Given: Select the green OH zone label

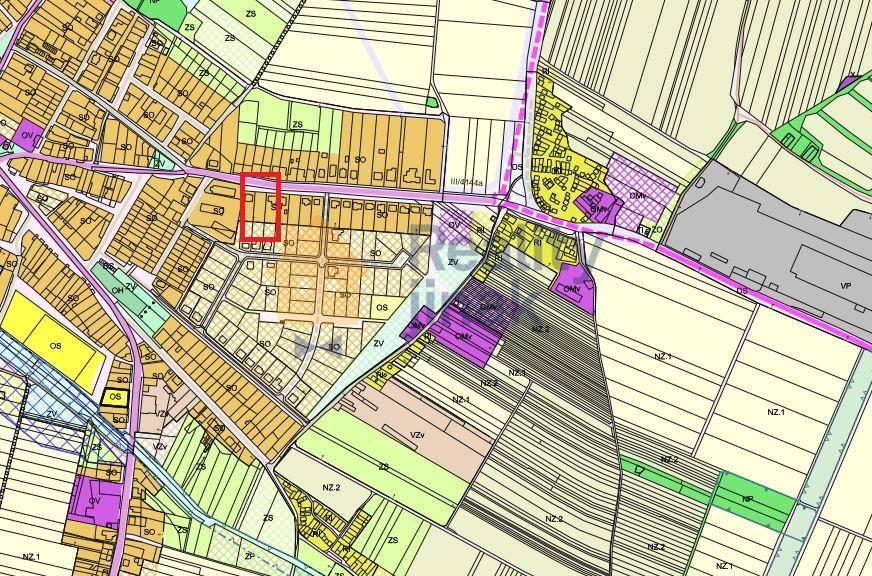Looking at the screenshot, I should click(x=117, y=290).
